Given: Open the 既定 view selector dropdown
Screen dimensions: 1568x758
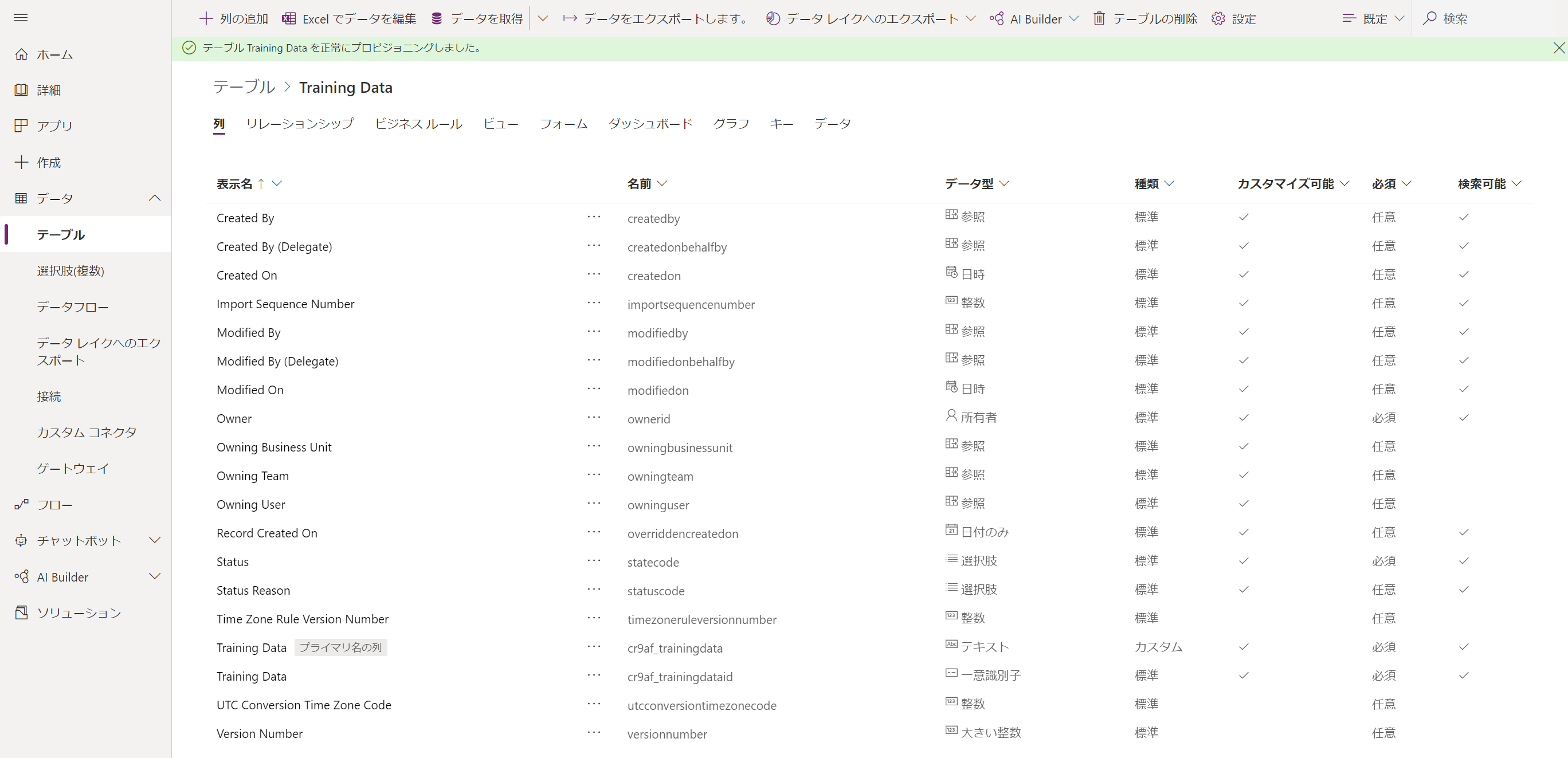Looking at the screenshot, I should click(x=1373, y=19).
